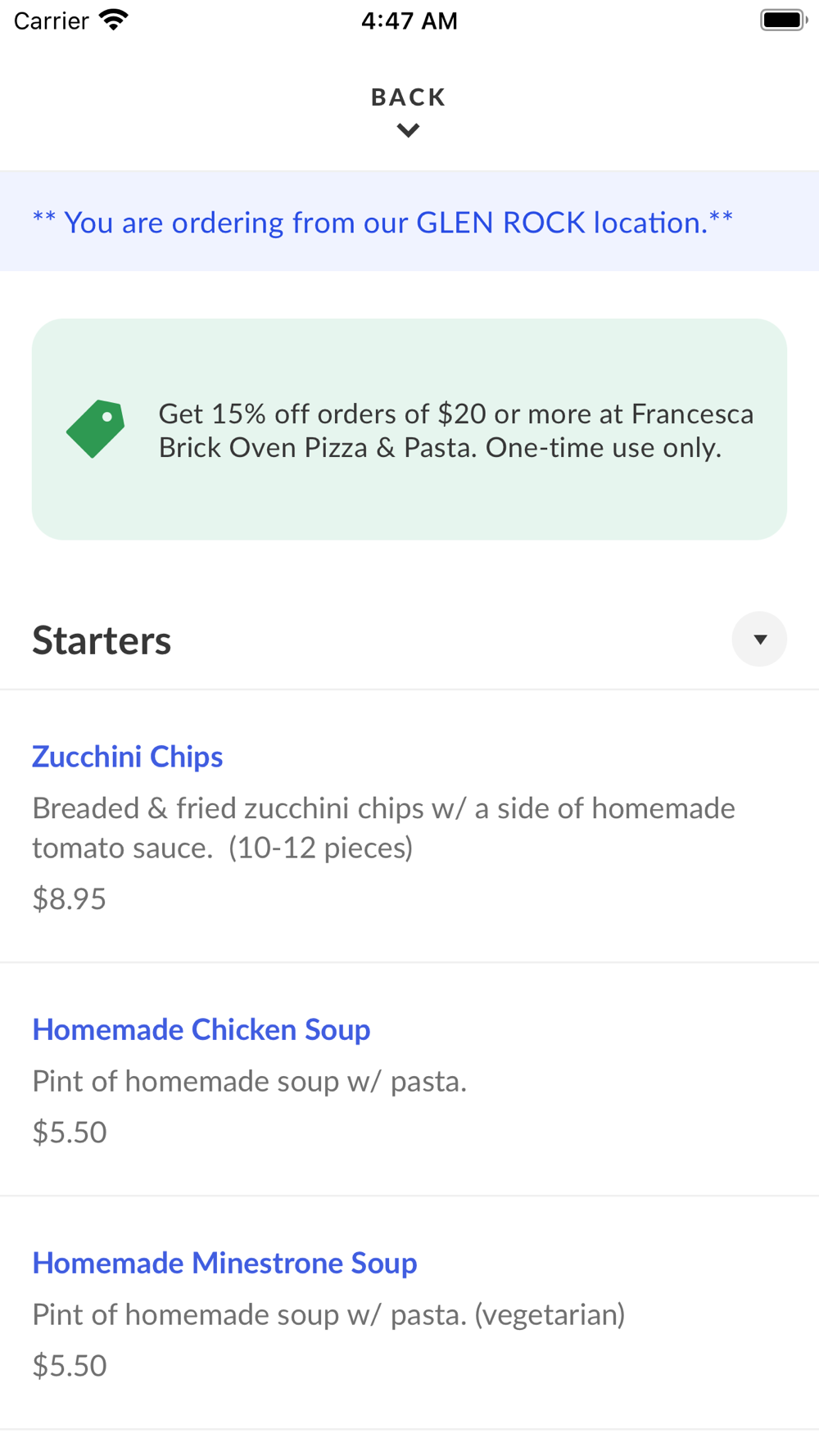This screenshot has width=819, height=1456.
Task: Tap the Wi-Fi status icon
Action: click(114, 20)
